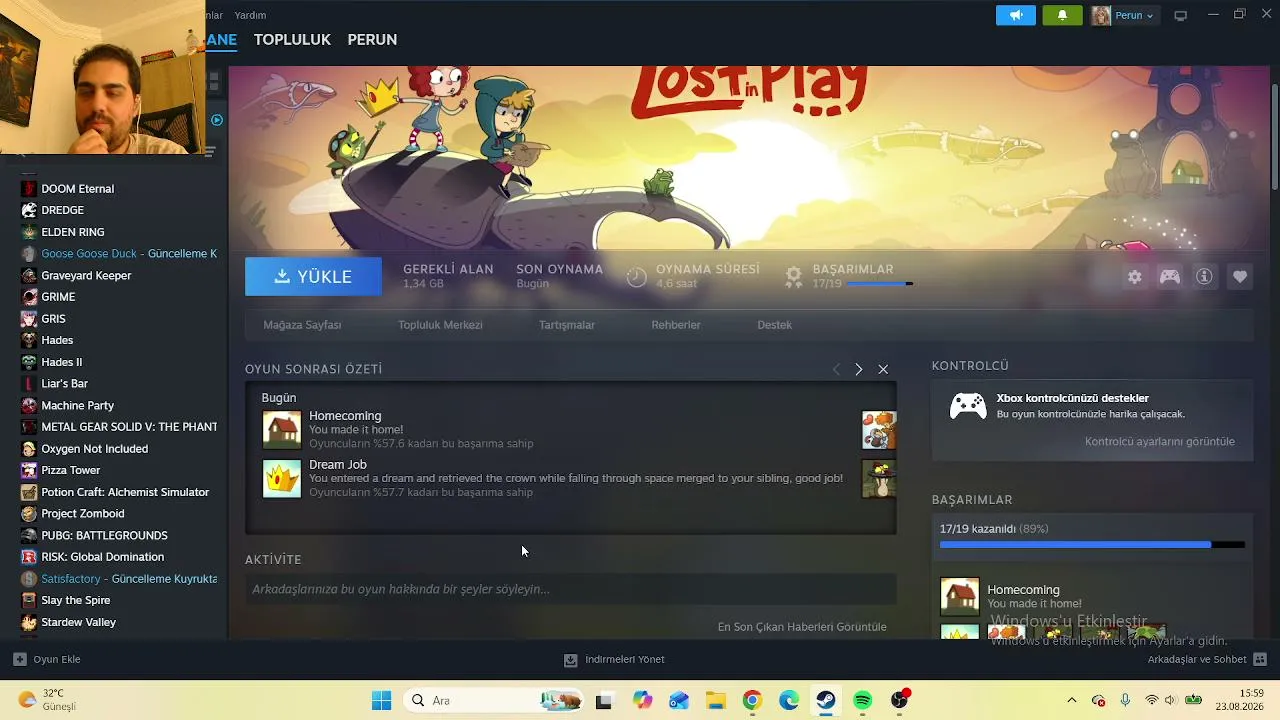Open the Topluluk Merkezi tab
The height and width of the screenshot is (720, 1280).
(x=440, y=325)
